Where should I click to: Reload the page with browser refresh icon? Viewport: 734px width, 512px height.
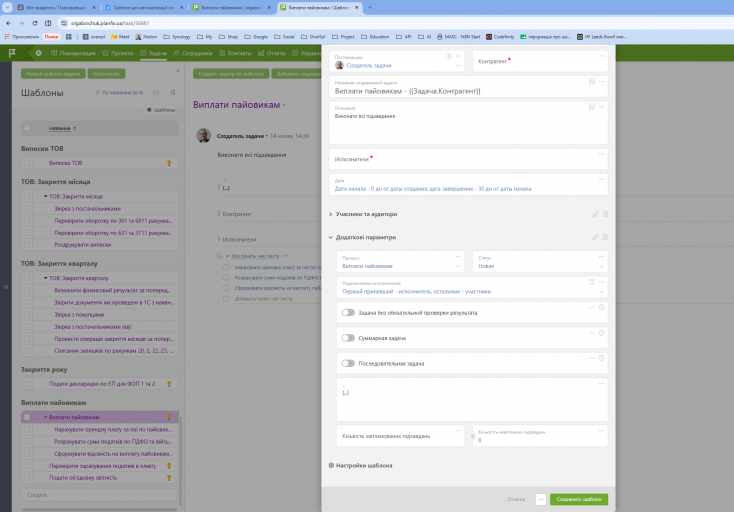35,23
